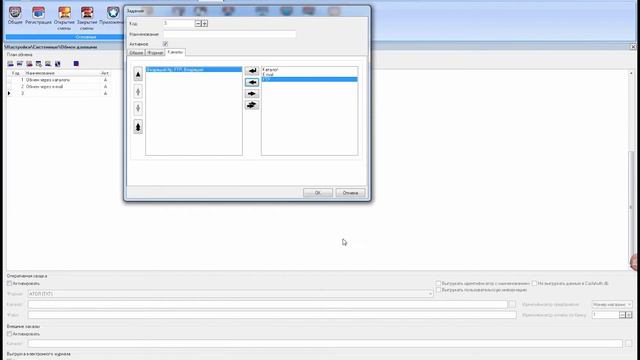Viewport: 640px width, 360px height.
Task: Decrease the bottom-right identifier stepper with minus
Action: (622, 315)
